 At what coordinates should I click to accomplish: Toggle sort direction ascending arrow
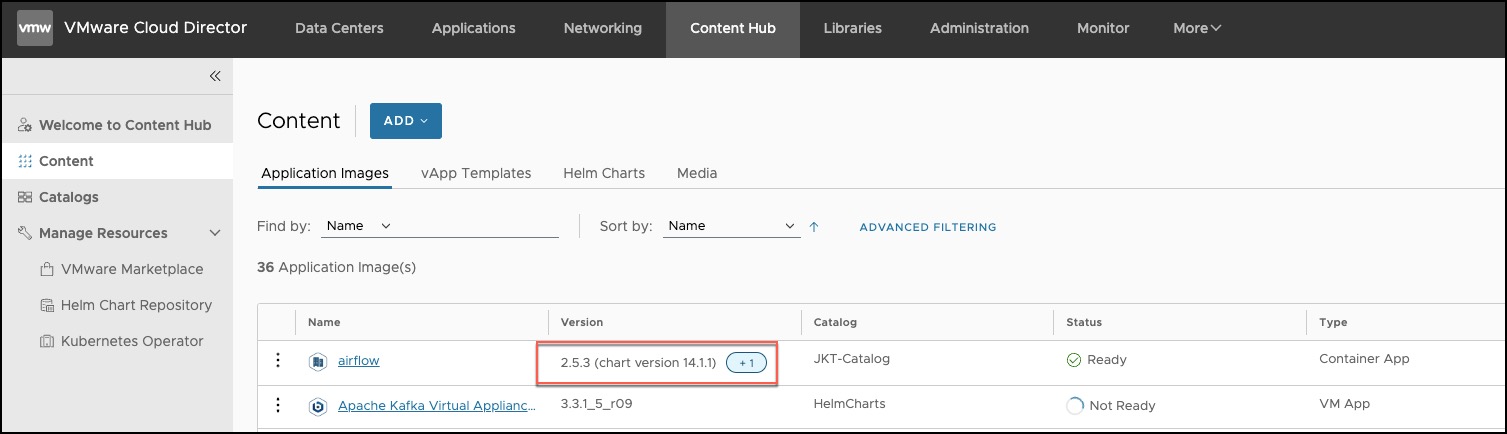814,227
